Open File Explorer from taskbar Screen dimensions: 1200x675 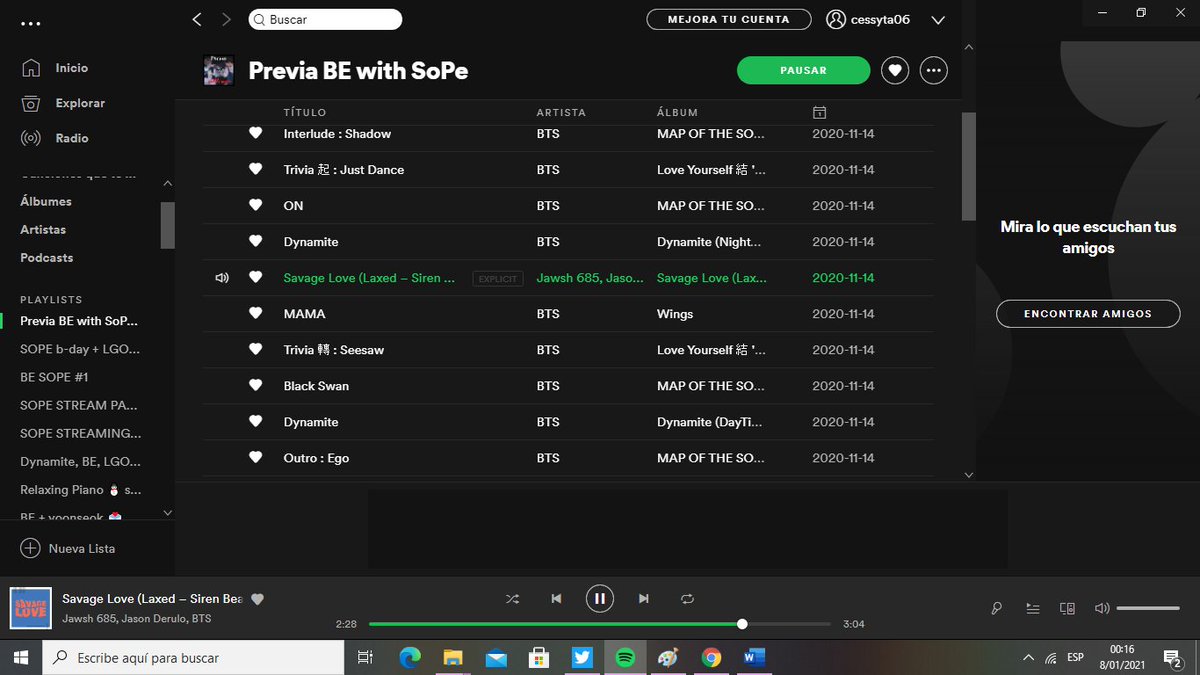(453, 657)
